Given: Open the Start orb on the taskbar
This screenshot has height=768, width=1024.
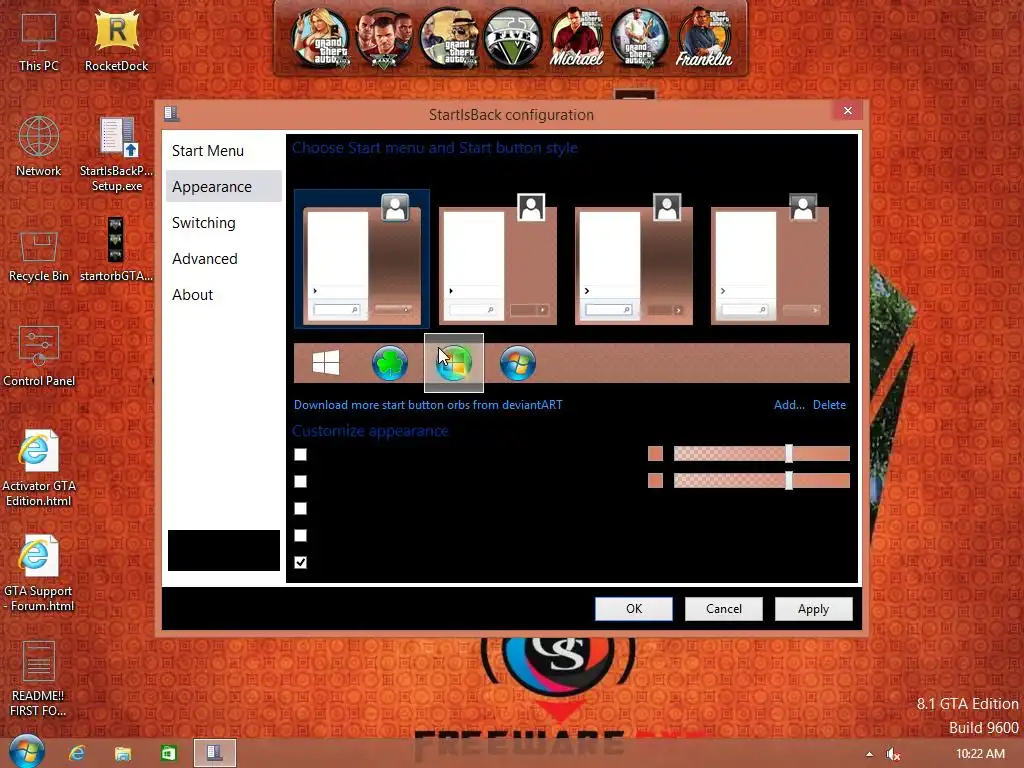Looking at the screenshot, I should 26,752.
